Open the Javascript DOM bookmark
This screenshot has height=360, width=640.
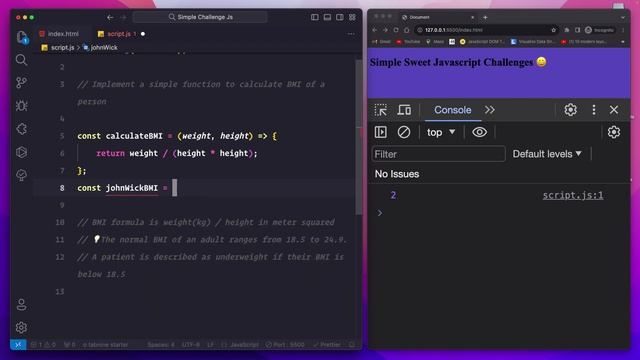482,42
